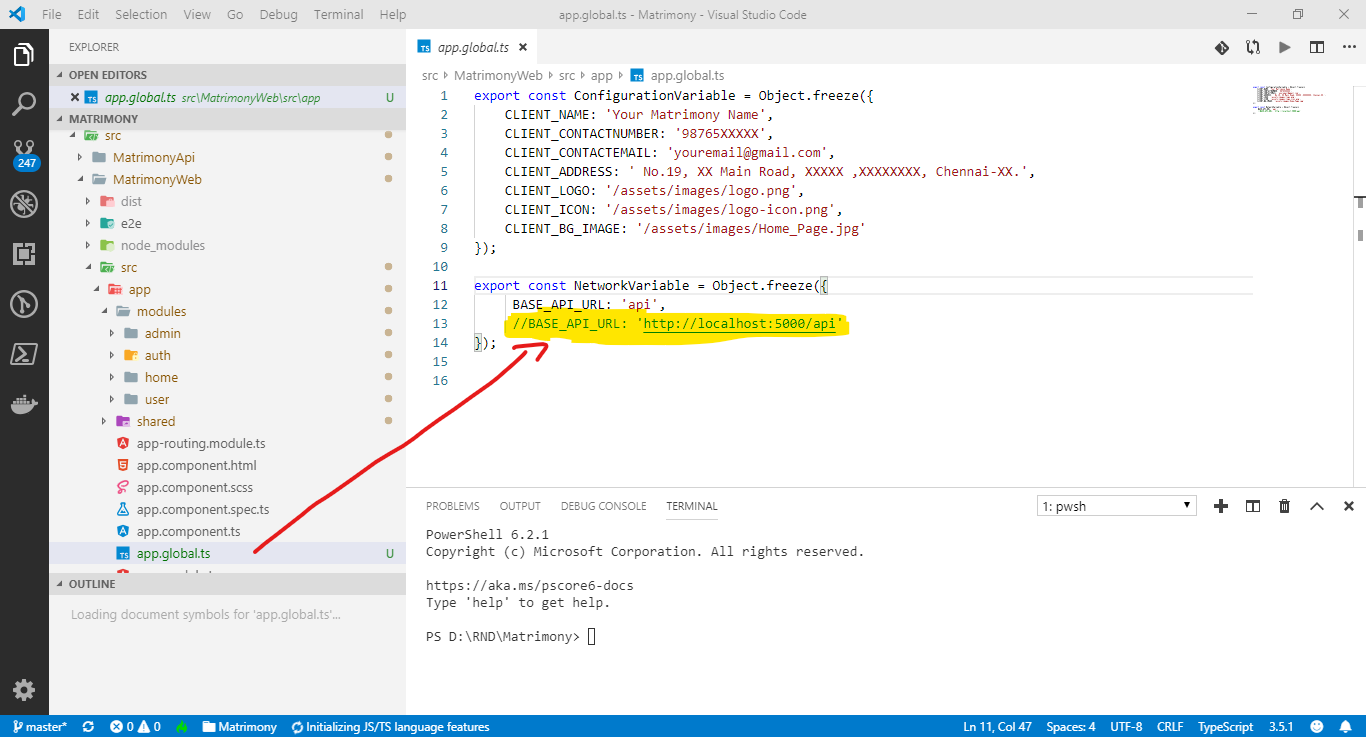This screenshot has height=737, width=1366.
Task: Change encoding via UTF-8 status item
Action: pos(1126,727)
